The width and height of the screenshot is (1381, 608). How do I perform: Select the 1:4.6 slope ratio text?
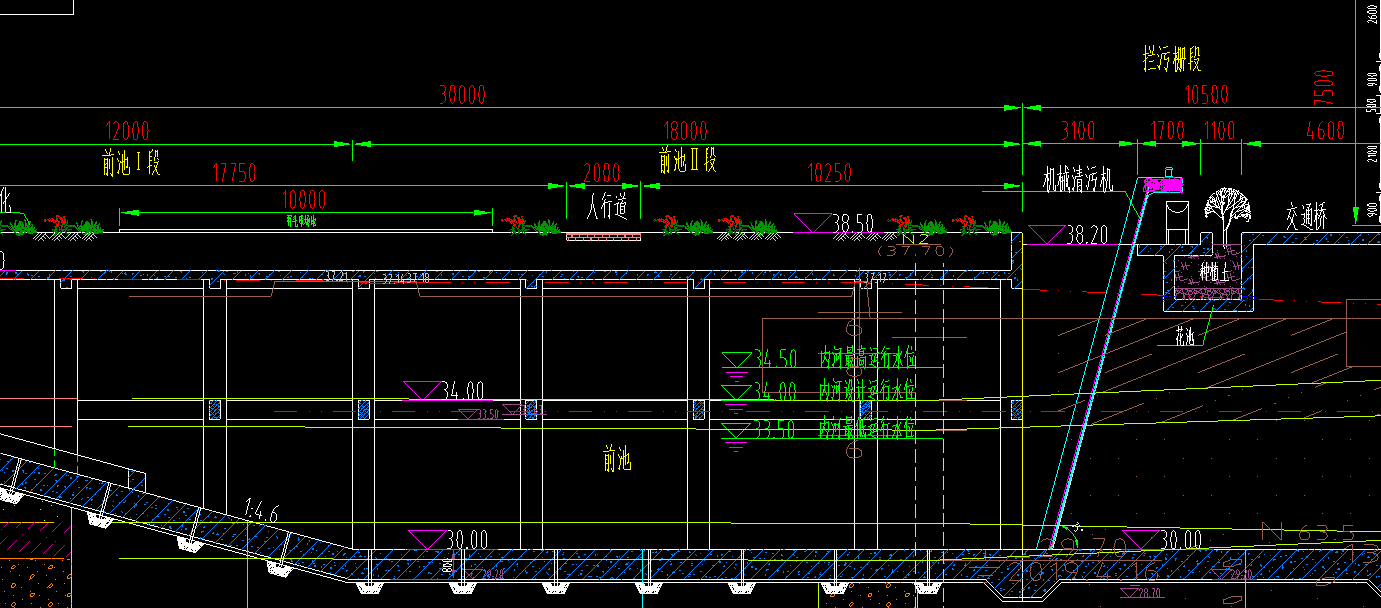(x=262, y=511)
